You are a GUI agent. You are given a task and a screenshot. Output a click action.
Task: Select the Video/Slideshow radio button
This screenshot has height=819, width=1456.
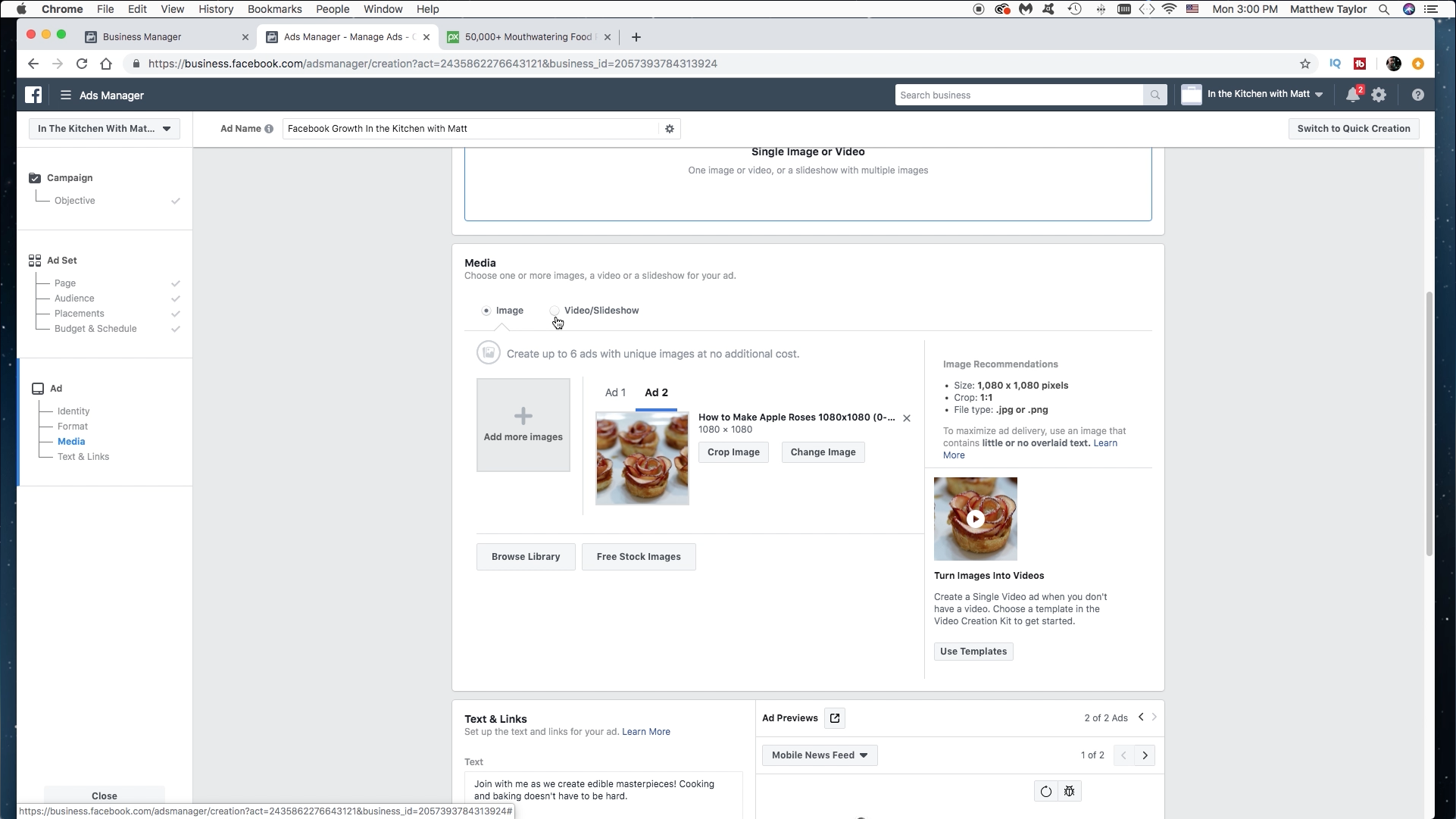pos(555,311)
